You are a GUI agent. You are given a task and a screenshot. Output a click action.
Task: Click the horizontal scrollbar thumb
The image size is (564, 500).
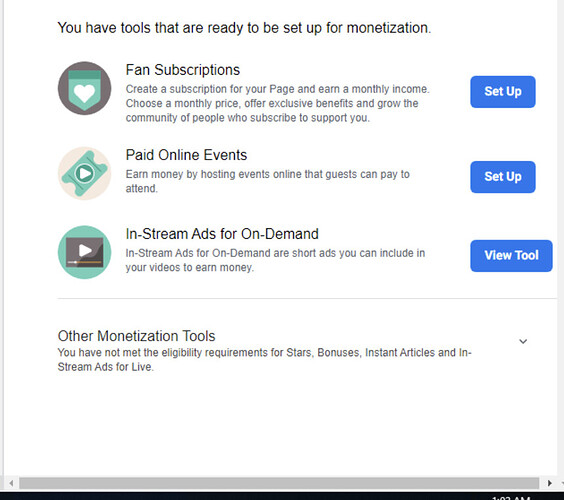279,483
